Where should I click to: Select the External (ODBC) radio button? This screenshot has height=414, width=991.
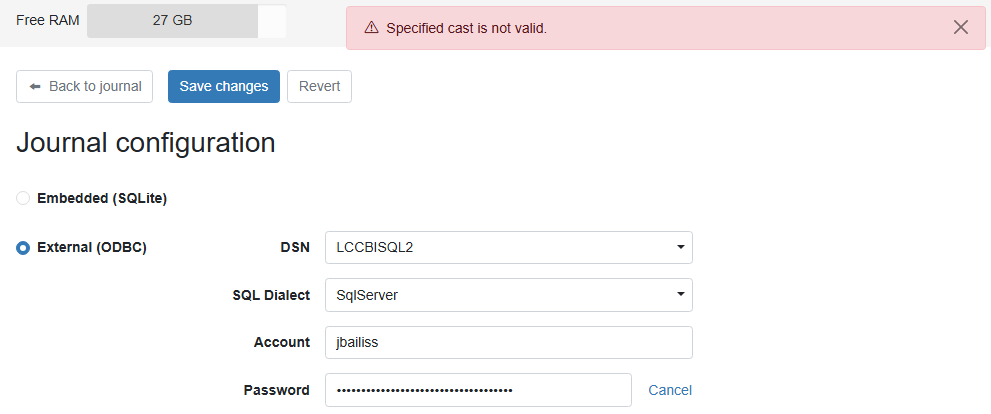[23, 248]
